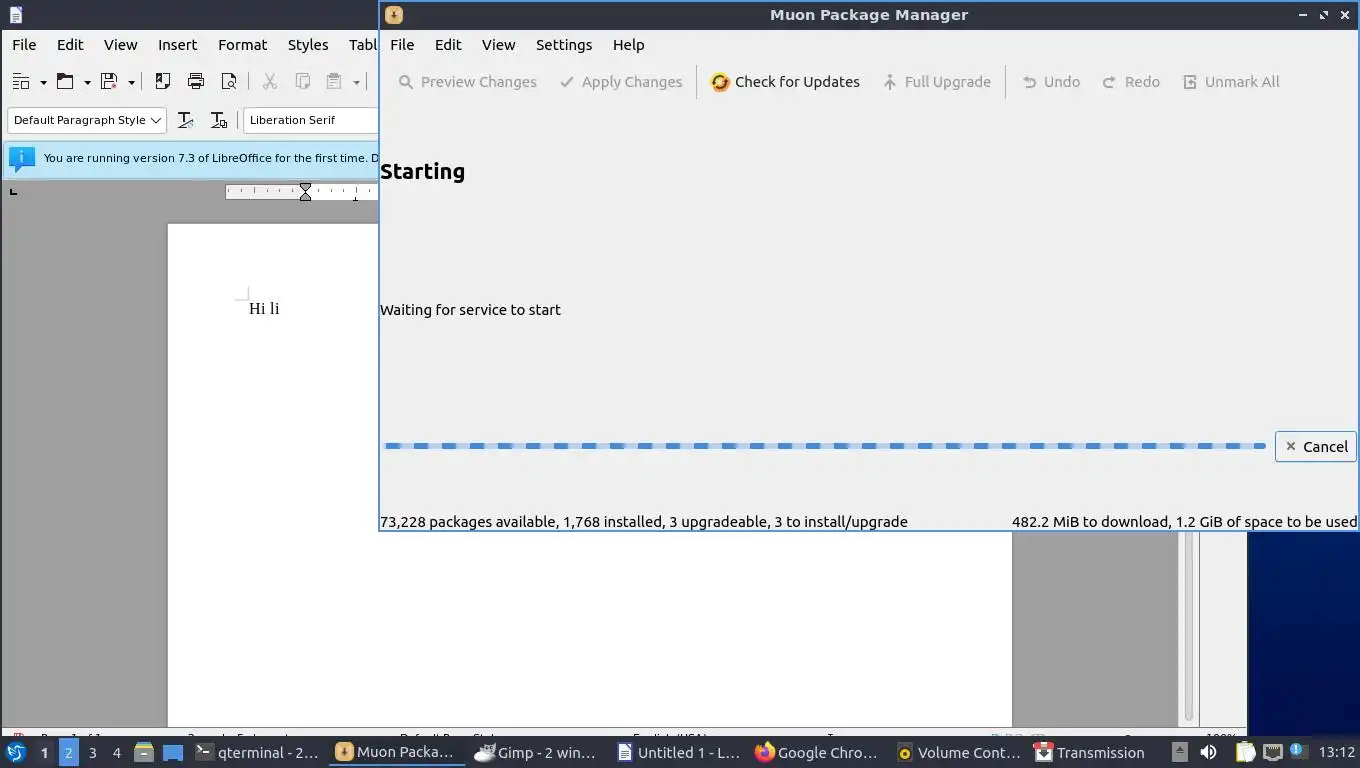Click Update Selected Style icon
Image resolution: width=1360 pixels, height=768 pixels.
[x=185, y=120]
